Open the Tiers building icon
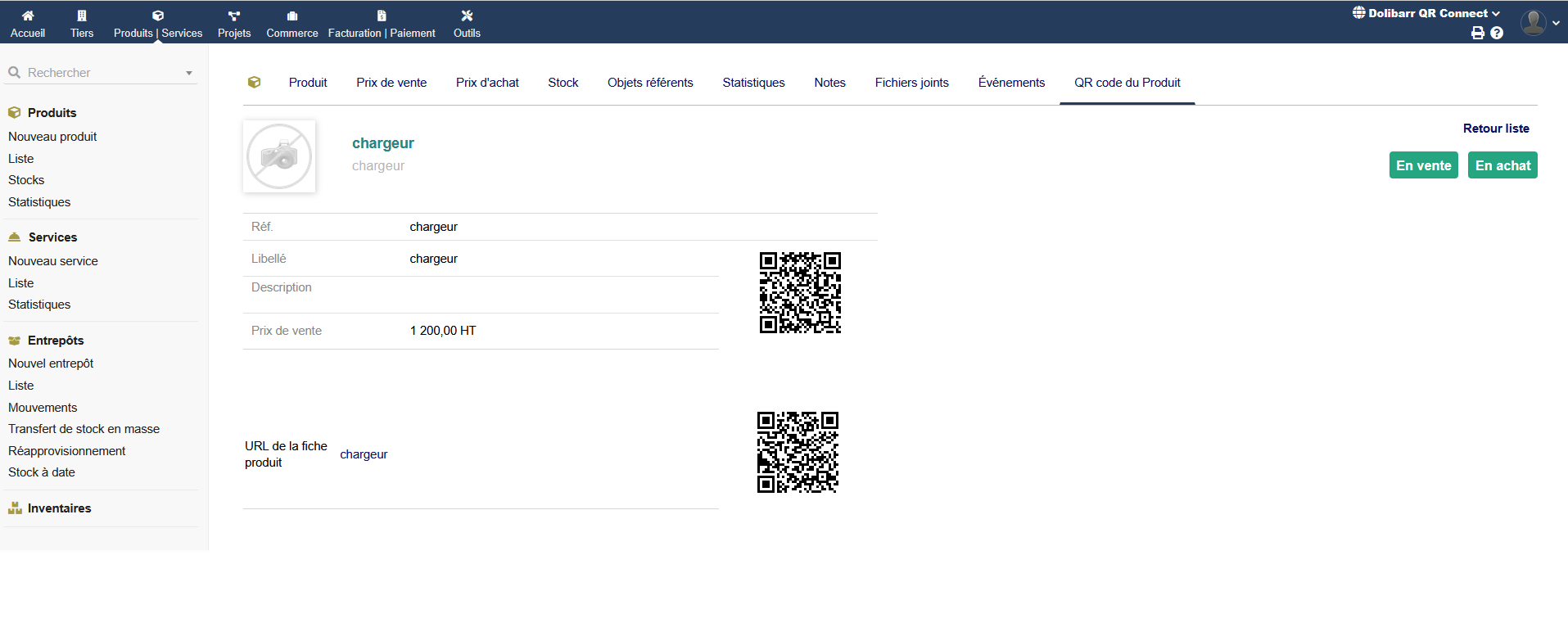 click(82, 16)
